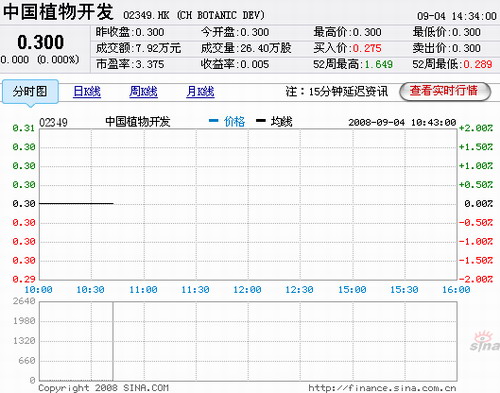Click the finance.sina.com.cn URL text
Viewport: 500px width, 393px height.
(382, 388)
